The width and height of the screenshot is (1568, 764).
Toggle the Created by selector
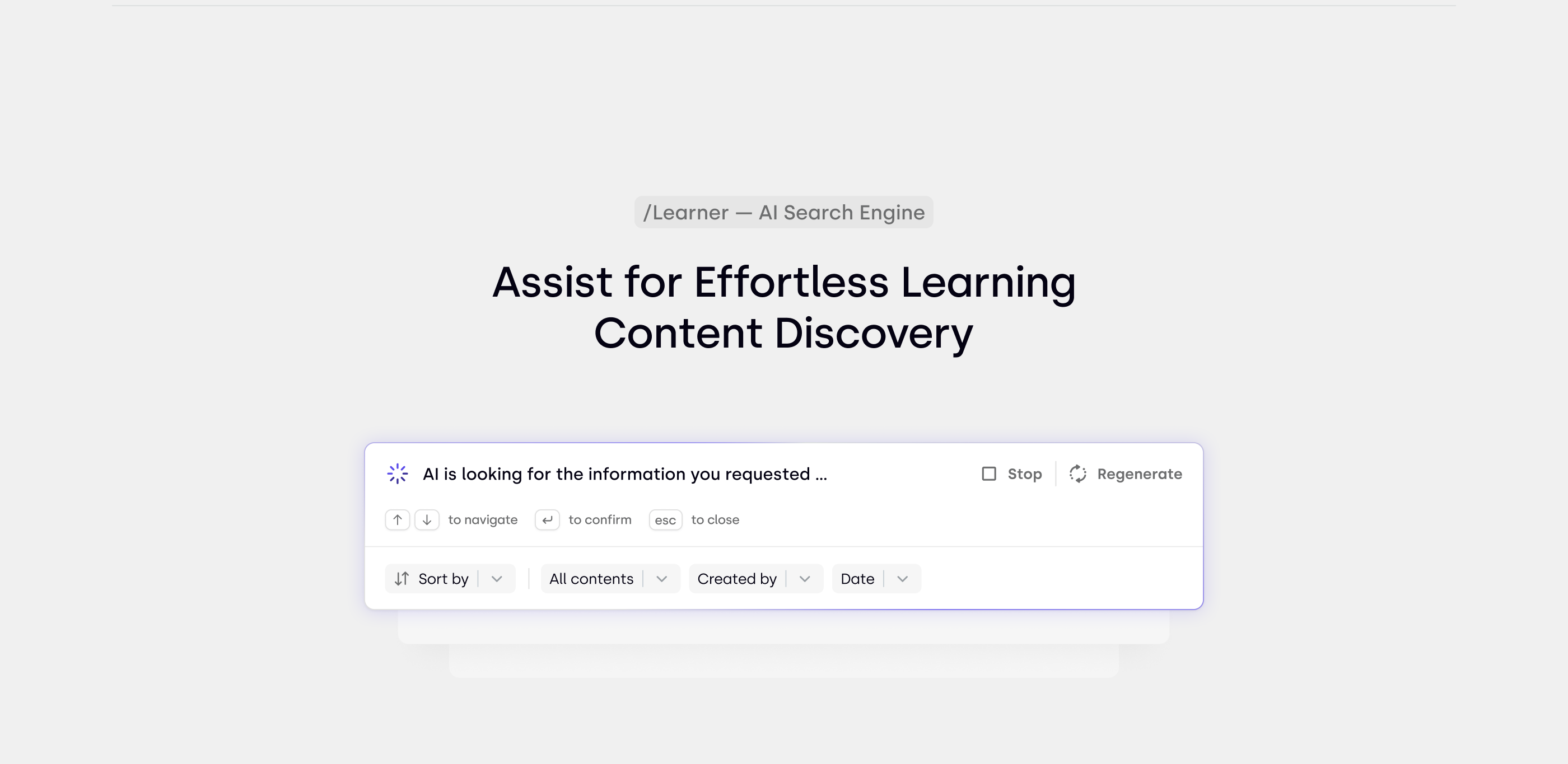click(806, 578)
